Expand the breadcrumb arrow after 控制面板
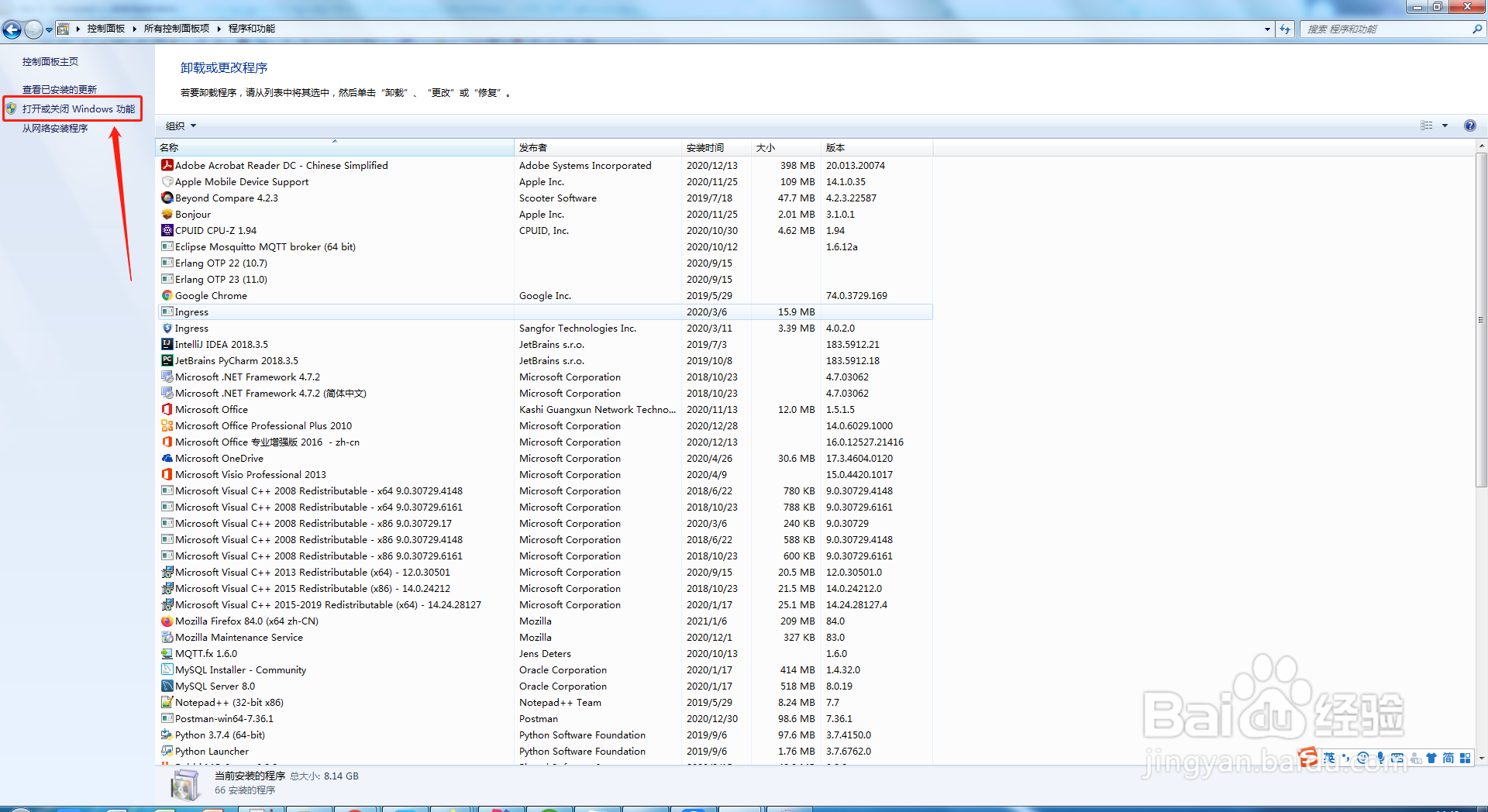This screenshot has height=812, width=1488. tap(134, 29)
